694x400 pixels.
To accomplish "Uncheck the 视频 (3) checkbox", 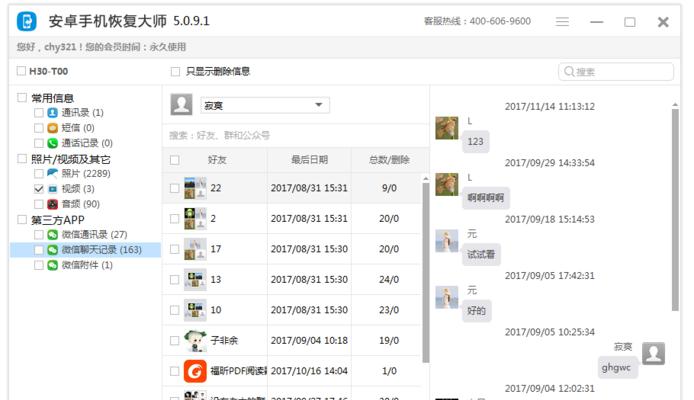I will 39,189.
